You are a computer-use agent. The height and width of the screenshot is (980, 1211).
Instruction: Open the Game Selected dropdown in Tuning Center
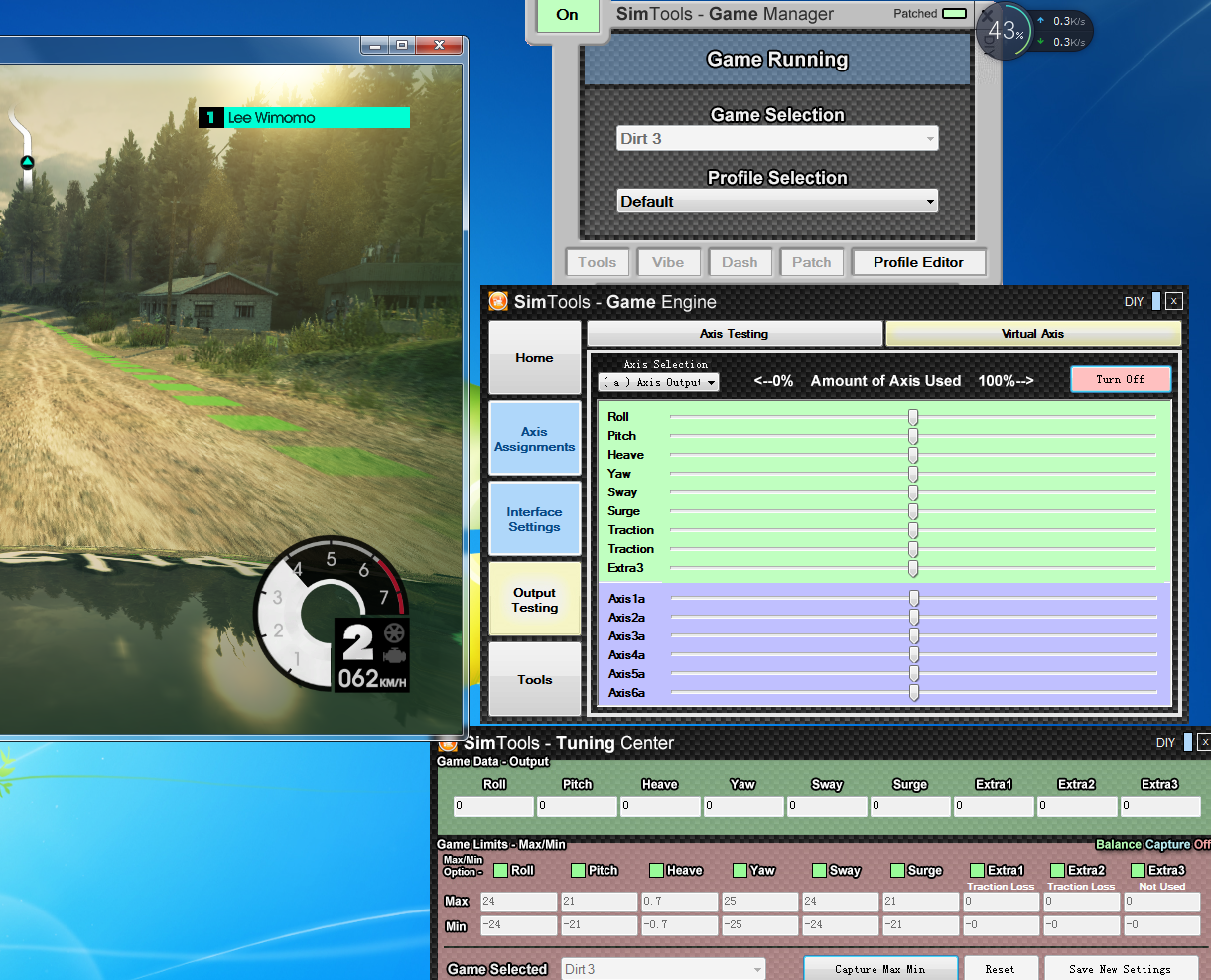pos(663,969)
